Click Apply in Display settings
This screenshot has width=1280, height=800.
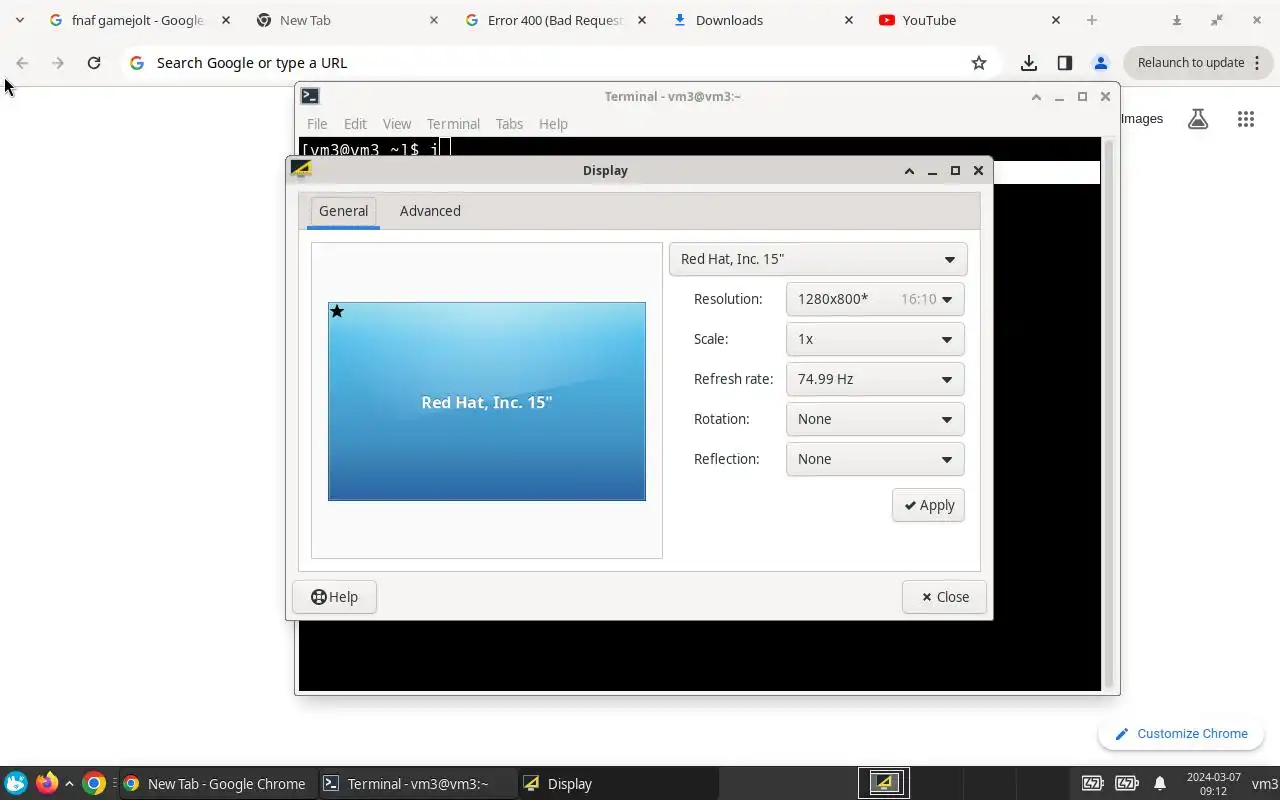pos(928,505)
